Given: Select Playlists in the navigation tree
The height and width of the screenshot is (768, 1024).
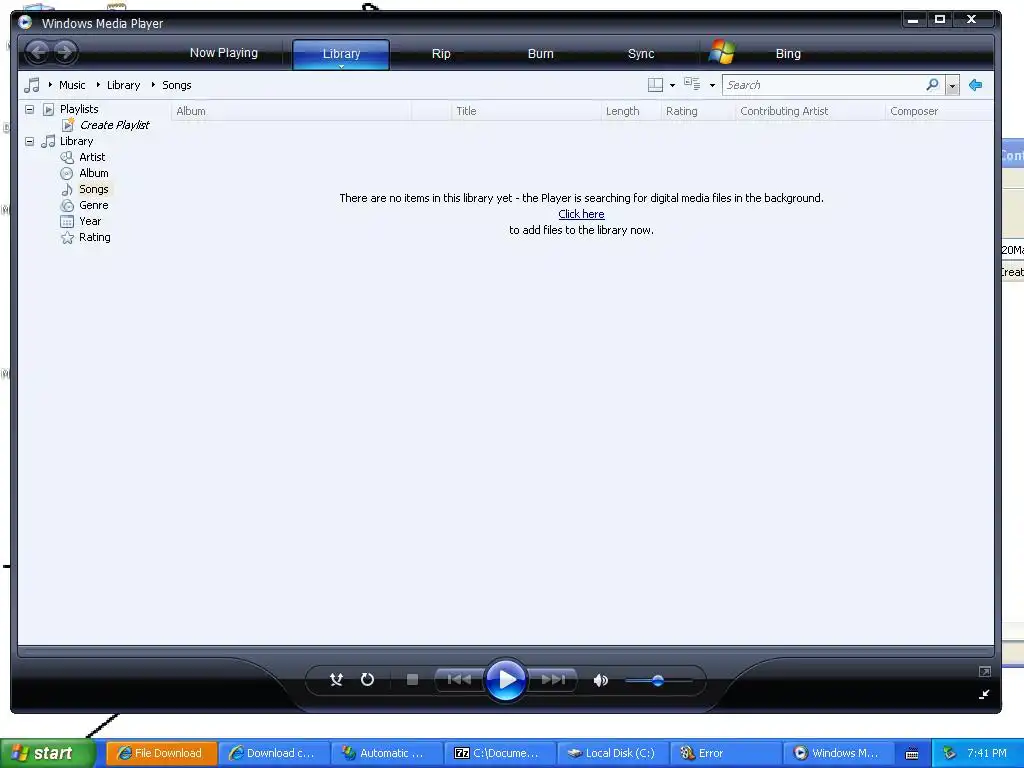Looking at the screenshot, I should pos(79,109).
